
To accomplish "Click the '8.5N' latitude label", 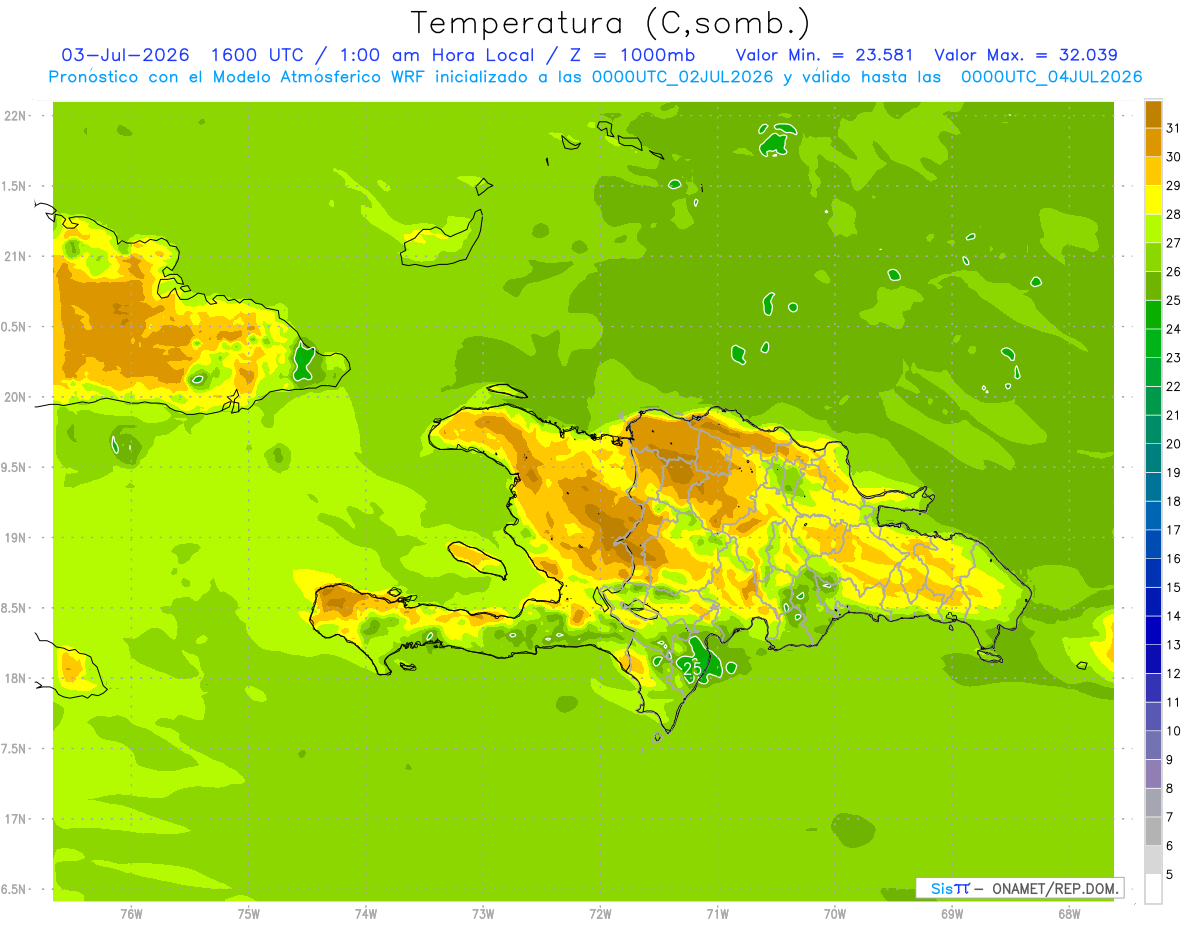I will tap(14, 608).
